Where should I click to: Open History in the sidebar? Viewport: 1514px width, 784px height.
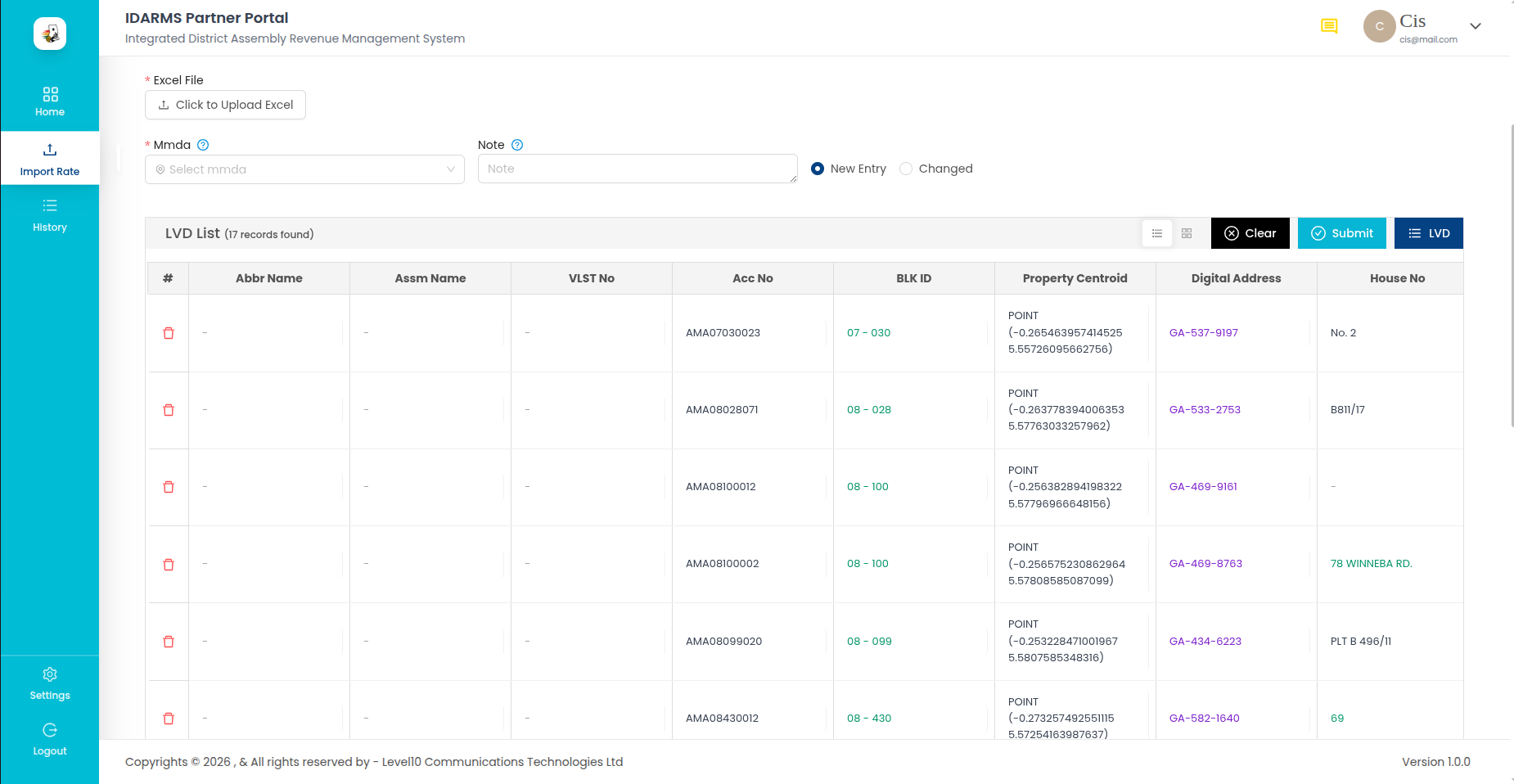tap(50, 215)
